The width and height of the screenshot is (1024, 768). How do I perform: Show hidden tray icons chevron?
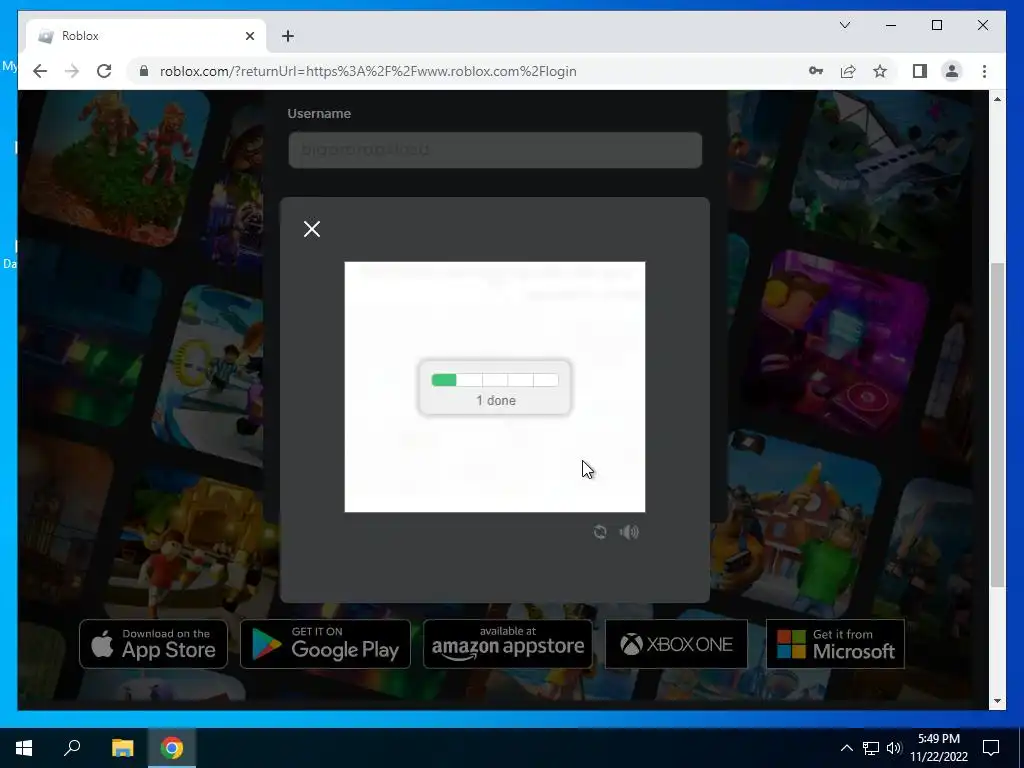tap(846, 748)
